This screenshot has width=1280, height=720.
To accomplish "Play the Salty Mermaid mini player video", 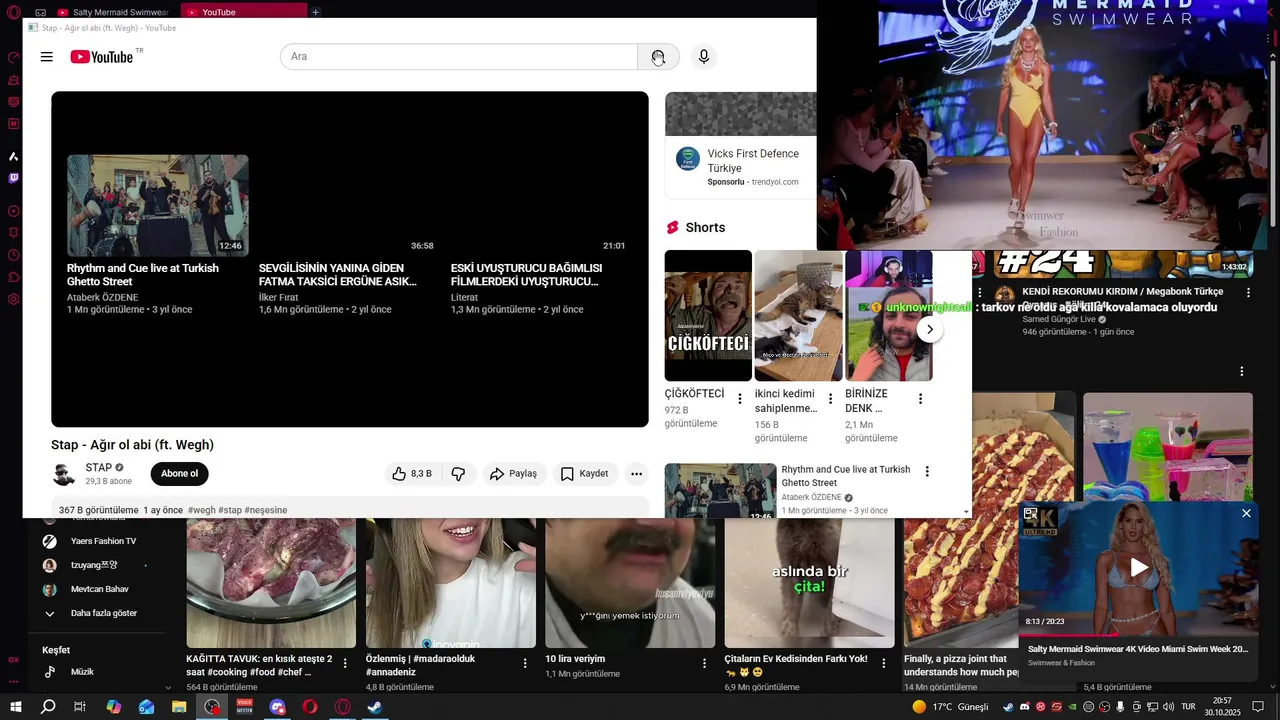I will click(1139, 567).
